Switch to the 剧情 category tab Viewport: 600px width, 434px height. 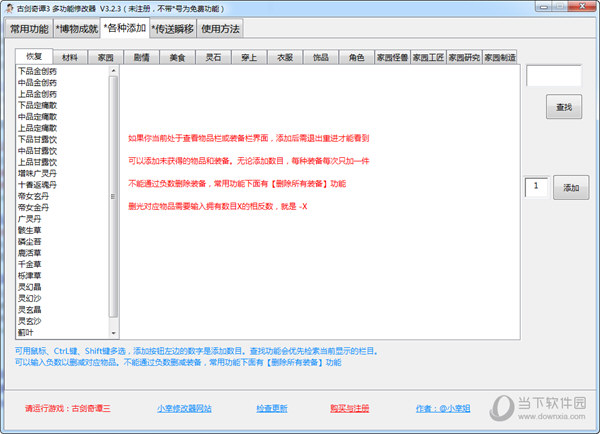pos(142,57)
